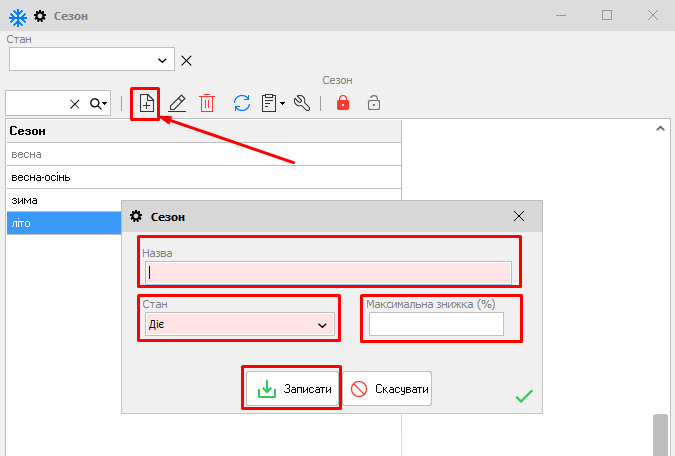Open the clipboard report dropdown
The width and height of the screenshot is (675, 456).
click(272, 103)
